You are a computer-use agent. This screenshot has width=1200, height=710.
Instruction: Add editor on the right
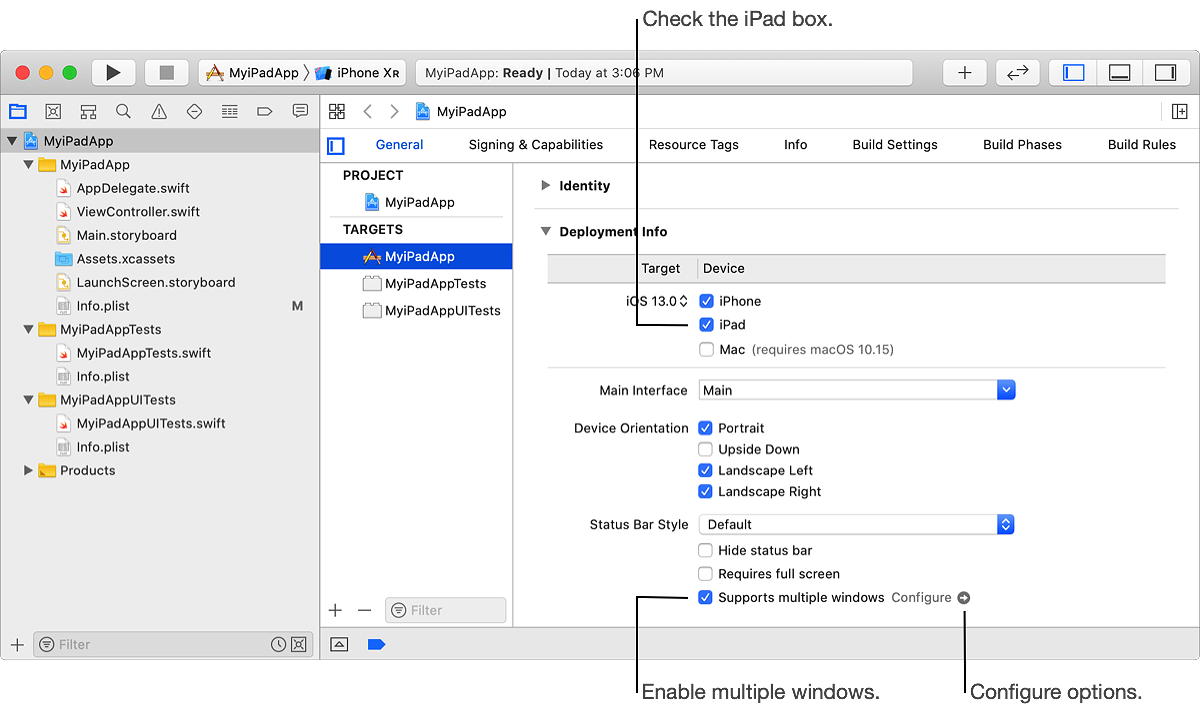tap(1180, 111)
